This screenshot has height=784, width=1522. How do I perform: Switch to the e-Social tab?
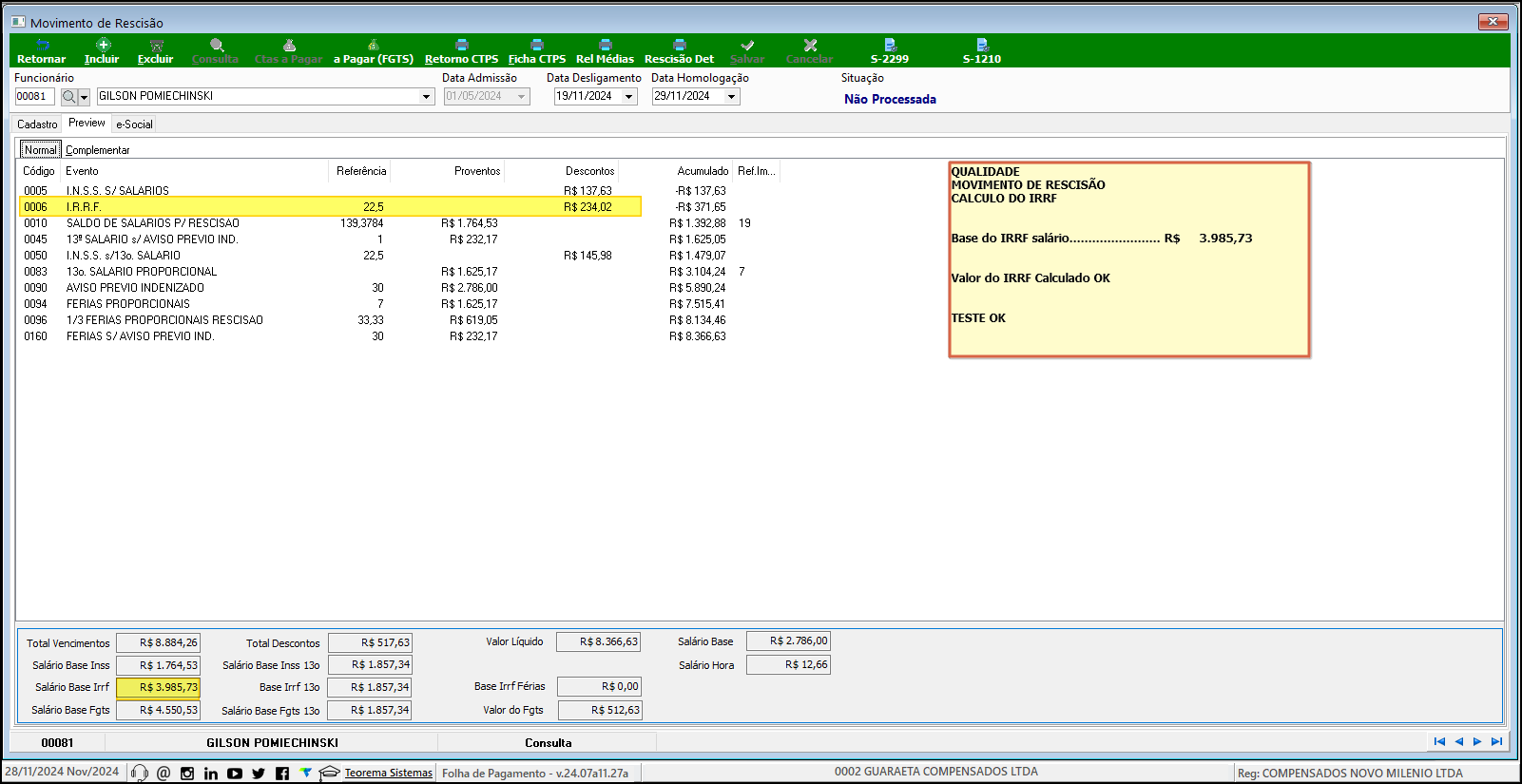point(134,124)
